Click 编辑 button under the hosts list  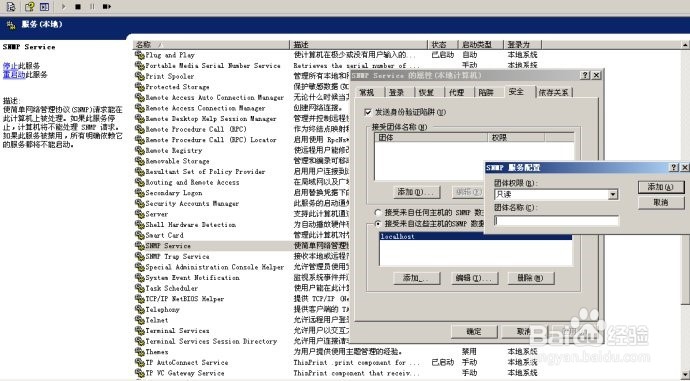(474, 278)
